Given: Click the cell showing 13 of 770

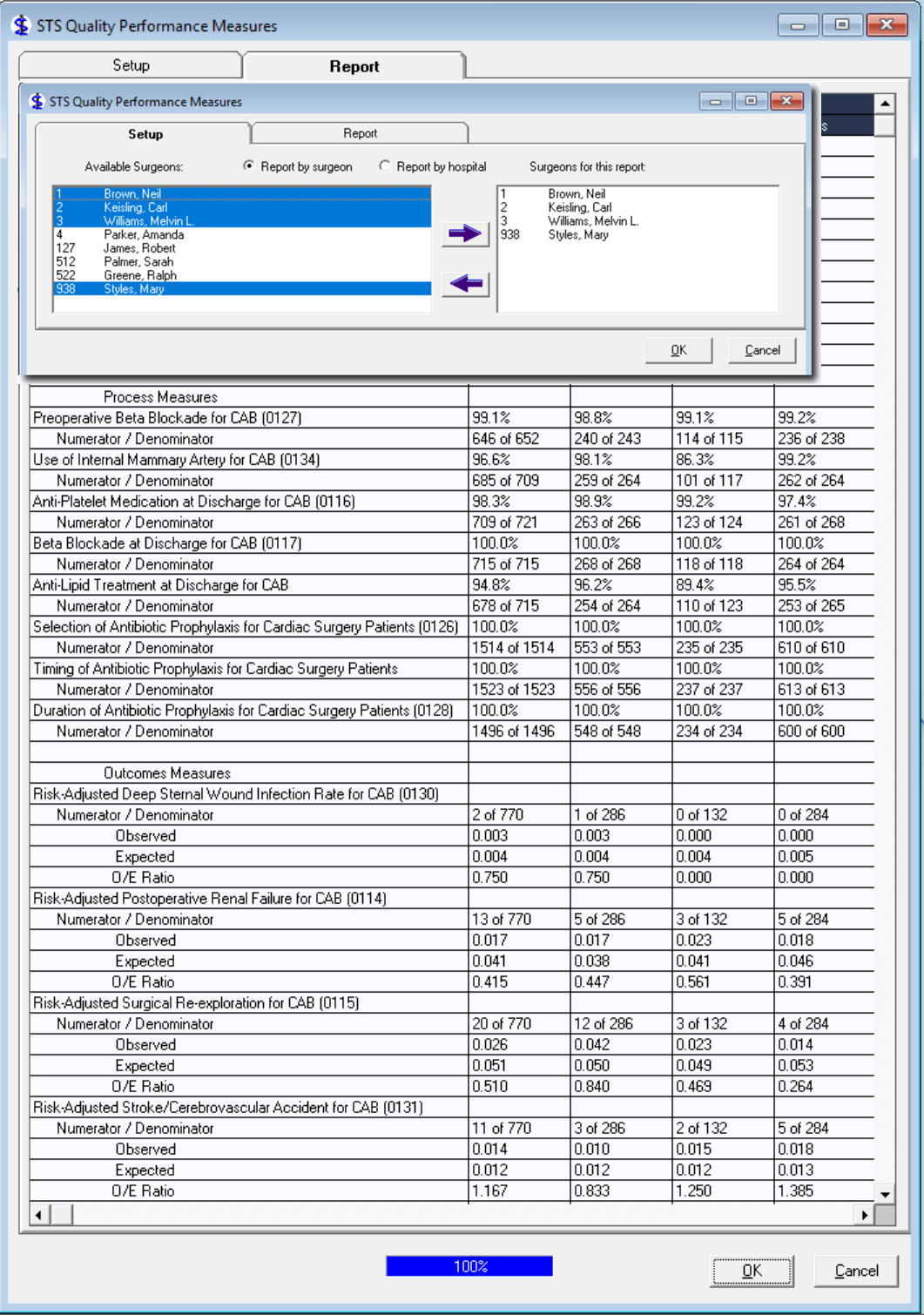Looking at the screenshot, I should (520, 920).
